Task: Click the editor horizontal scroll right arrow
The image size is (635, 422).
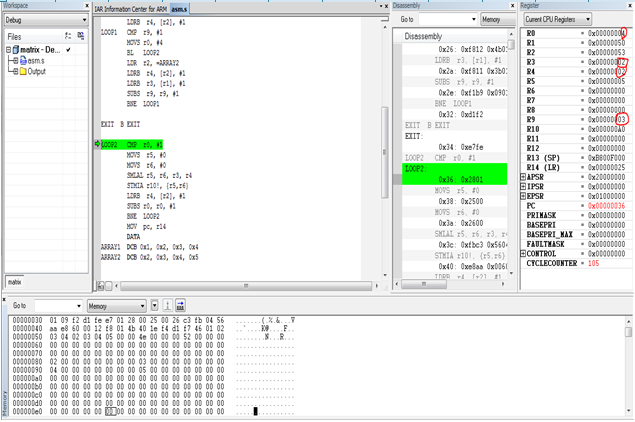Action: pyautogui.click(x=377, y=286)
